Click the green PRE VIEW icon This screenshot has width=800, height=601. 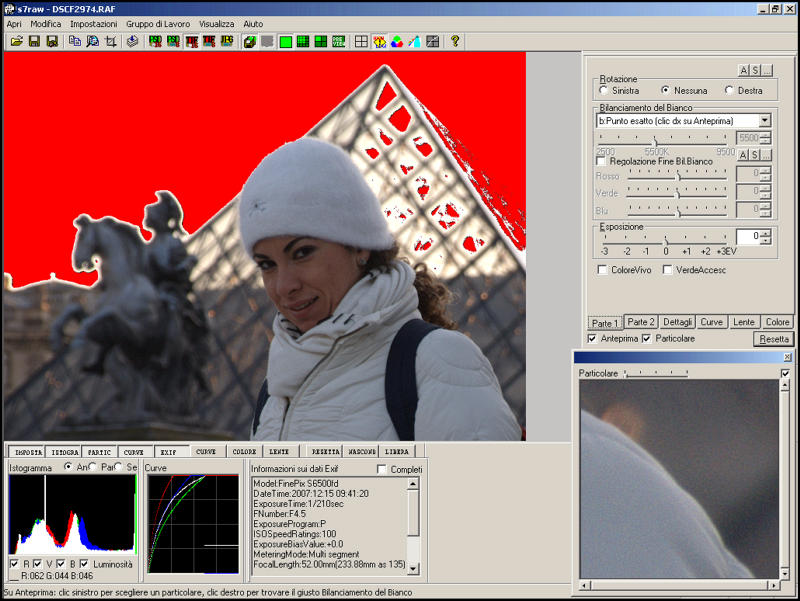tap(339, 41)
